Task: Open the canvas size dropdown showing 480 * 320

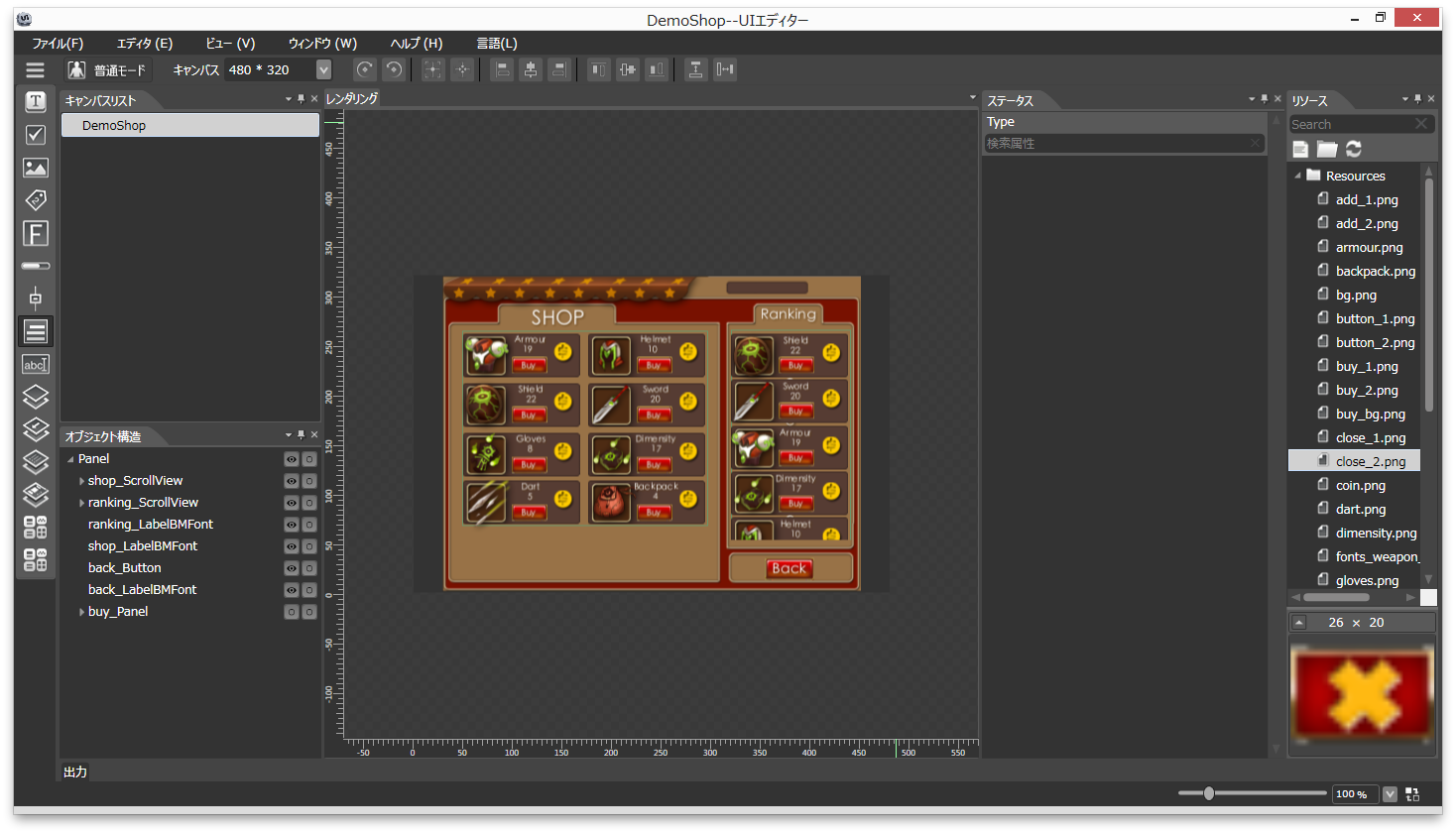Action: 322,69
